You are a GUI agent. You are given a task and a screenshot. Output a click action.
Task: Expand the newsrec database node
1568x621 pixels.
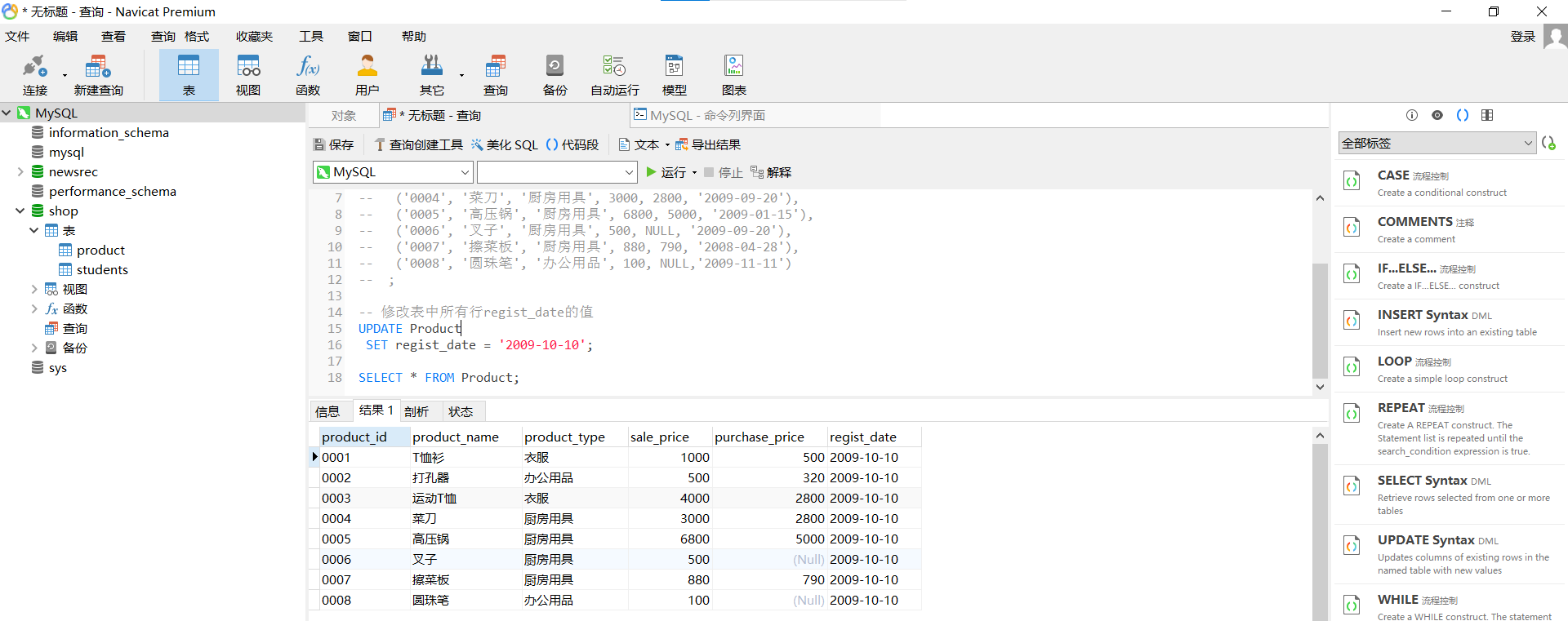pos(20,172)
